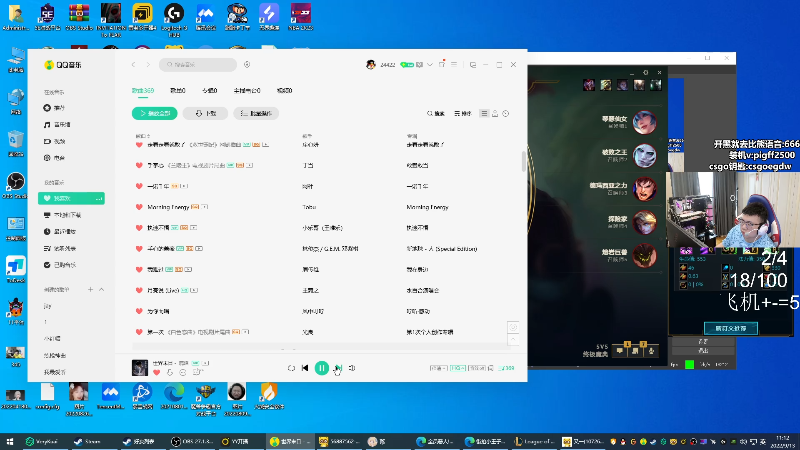Go back with the left arrow in QQ Music
The height and width of the screenshot is (450, 800).
coord(134,65)
